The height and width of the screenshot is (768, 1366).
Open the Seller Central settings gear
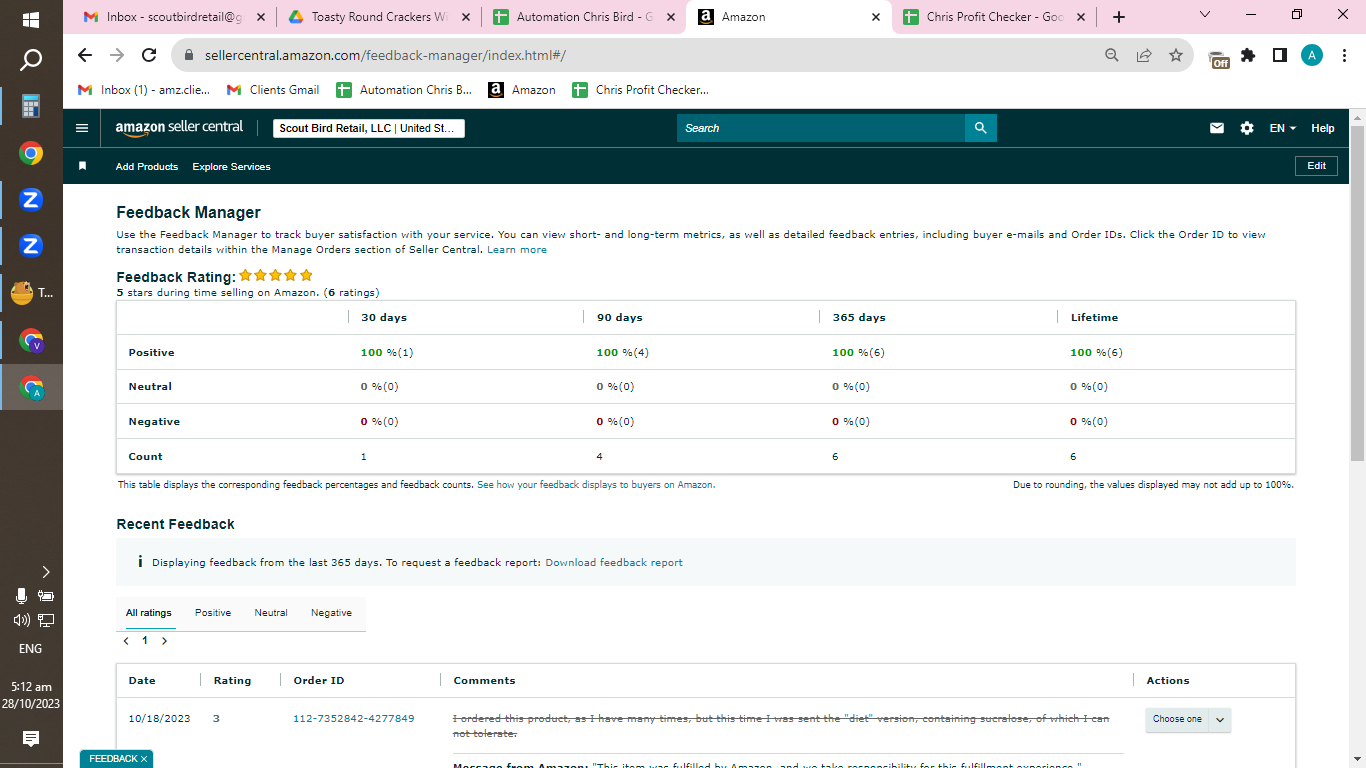point(1247,128)
